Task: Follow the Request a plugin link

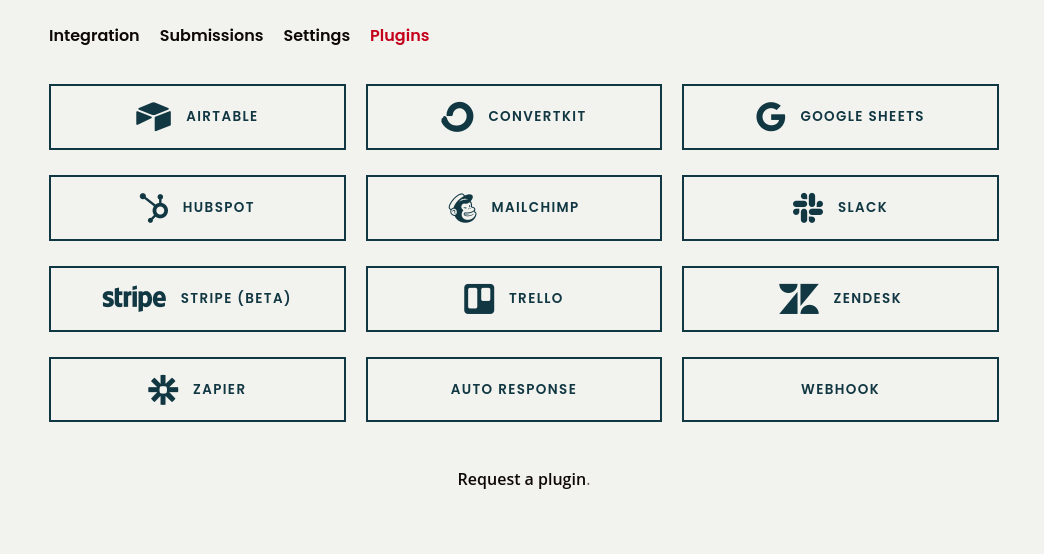Action: pos(522,480)
